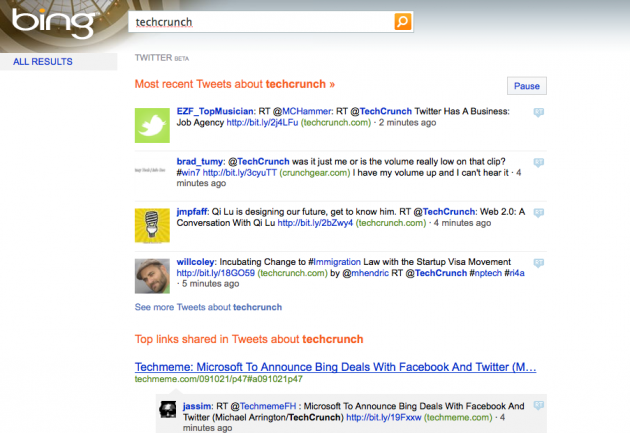630x433 pixels.
Task: Click willcoley's profile photo
Action: tap(153, 275)
